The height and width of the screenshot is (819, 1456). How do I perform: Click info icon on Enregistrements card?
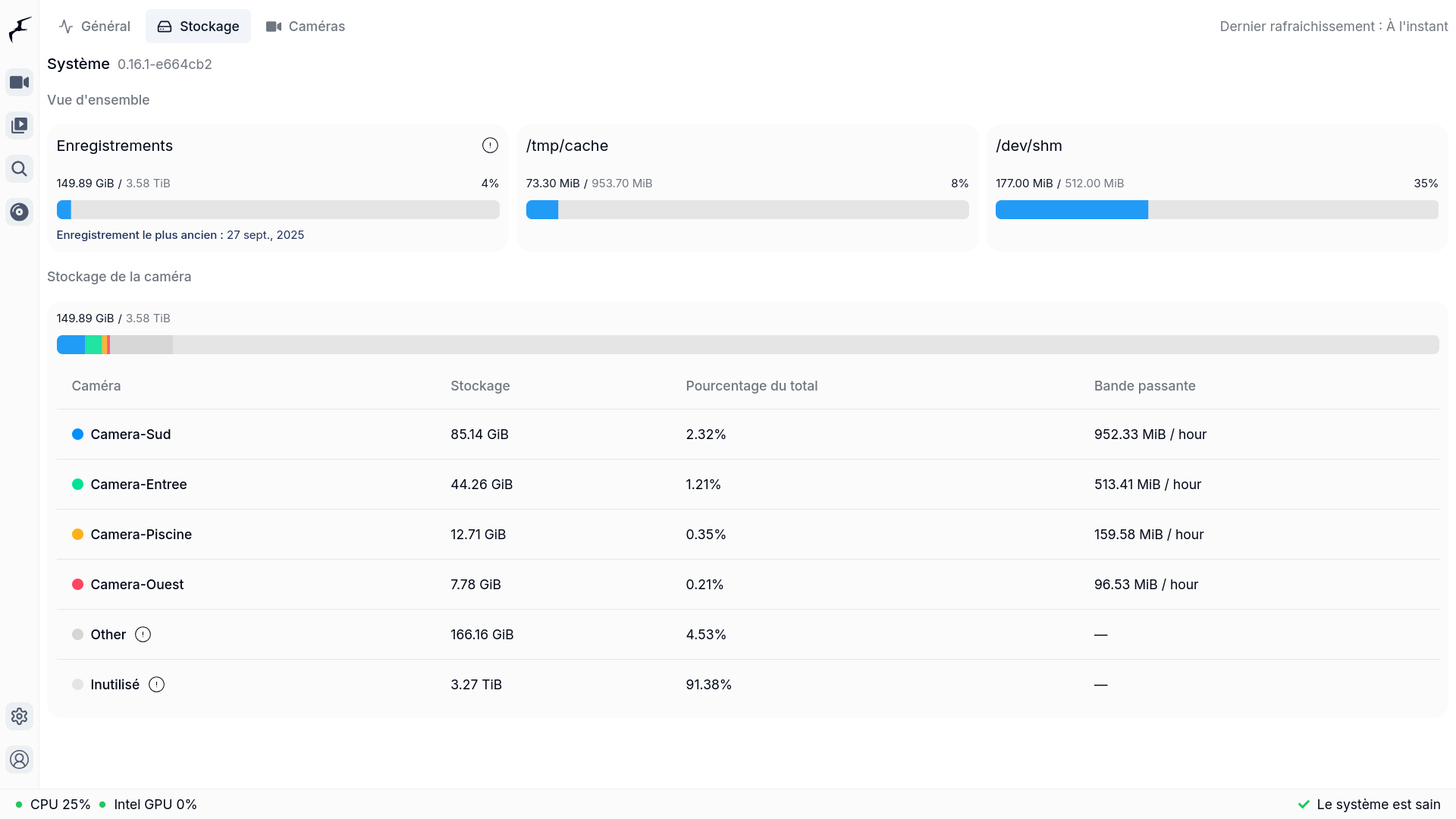coord(490,146)
